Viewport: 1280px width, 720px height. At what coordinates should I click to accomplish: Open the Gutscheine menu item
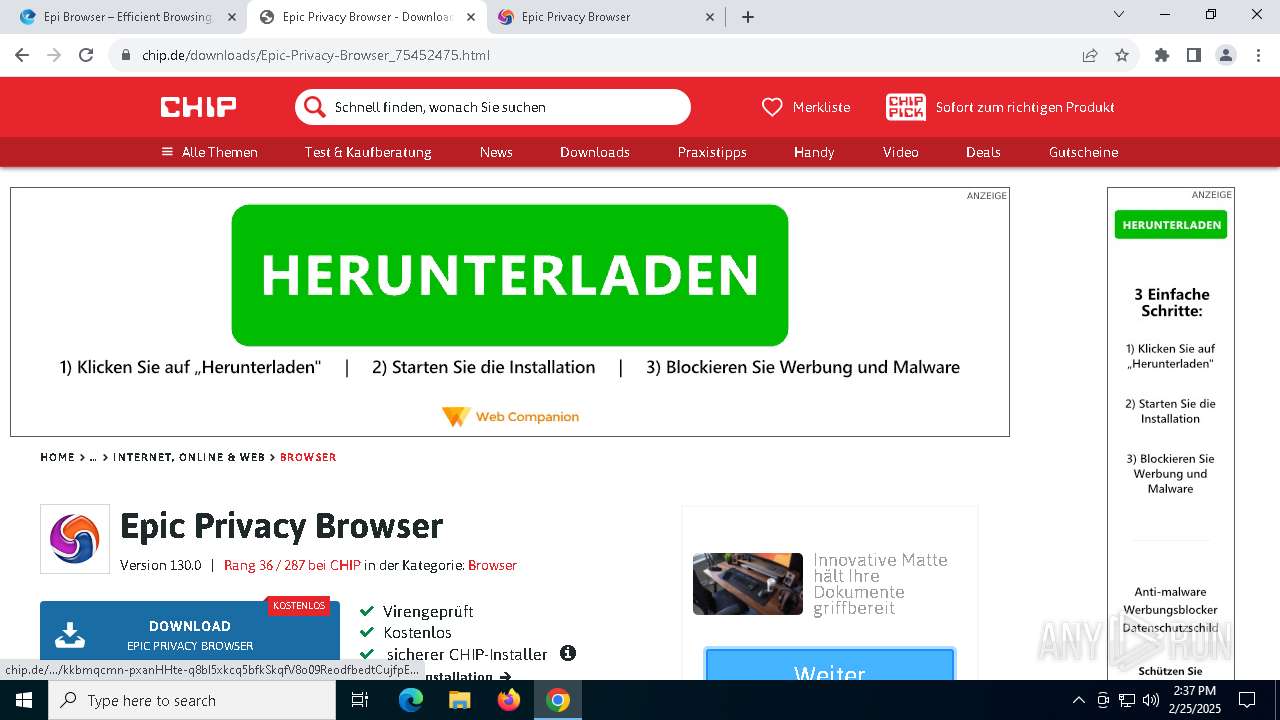tap(1084, 152)
